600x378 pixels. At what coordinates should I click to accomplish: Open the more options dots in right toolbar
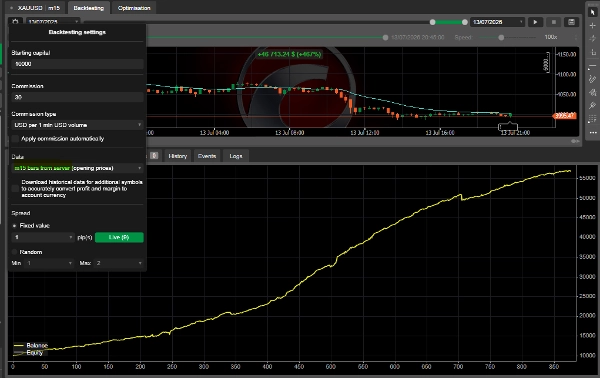(593, 133)
